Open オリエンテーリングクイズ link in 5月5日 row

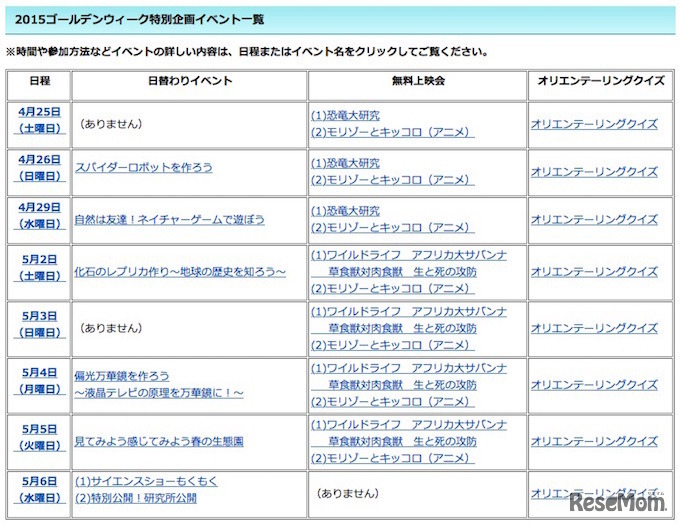coord(595,441)
